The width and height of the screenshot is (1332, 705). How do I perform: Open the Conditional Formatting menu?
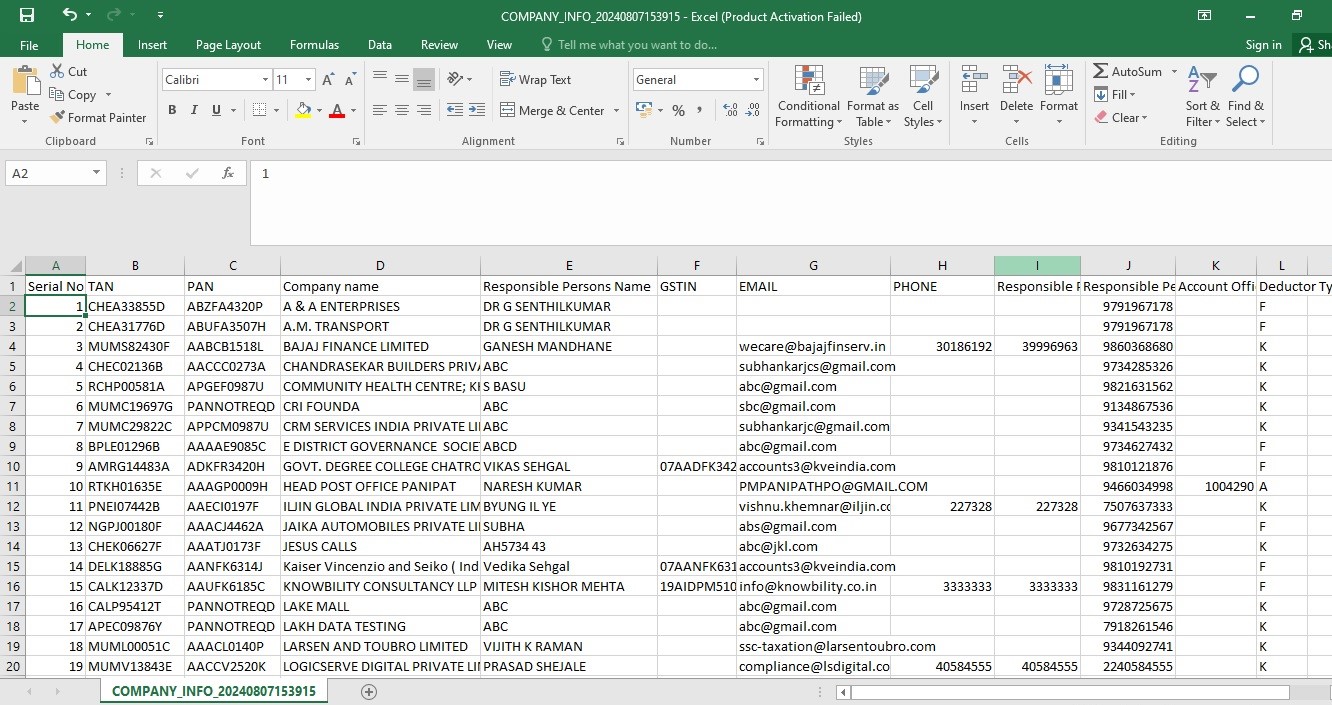click(x=809, y=97)
